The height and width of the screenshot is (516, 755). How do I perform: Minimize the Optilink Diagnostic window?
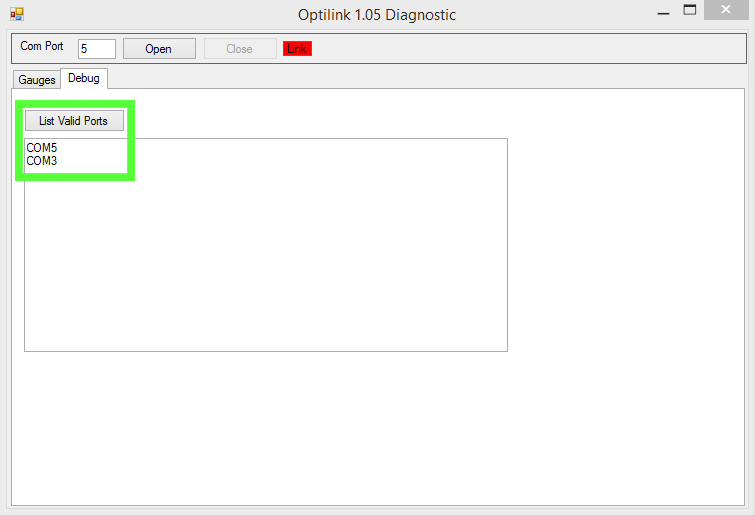[663, 12]
